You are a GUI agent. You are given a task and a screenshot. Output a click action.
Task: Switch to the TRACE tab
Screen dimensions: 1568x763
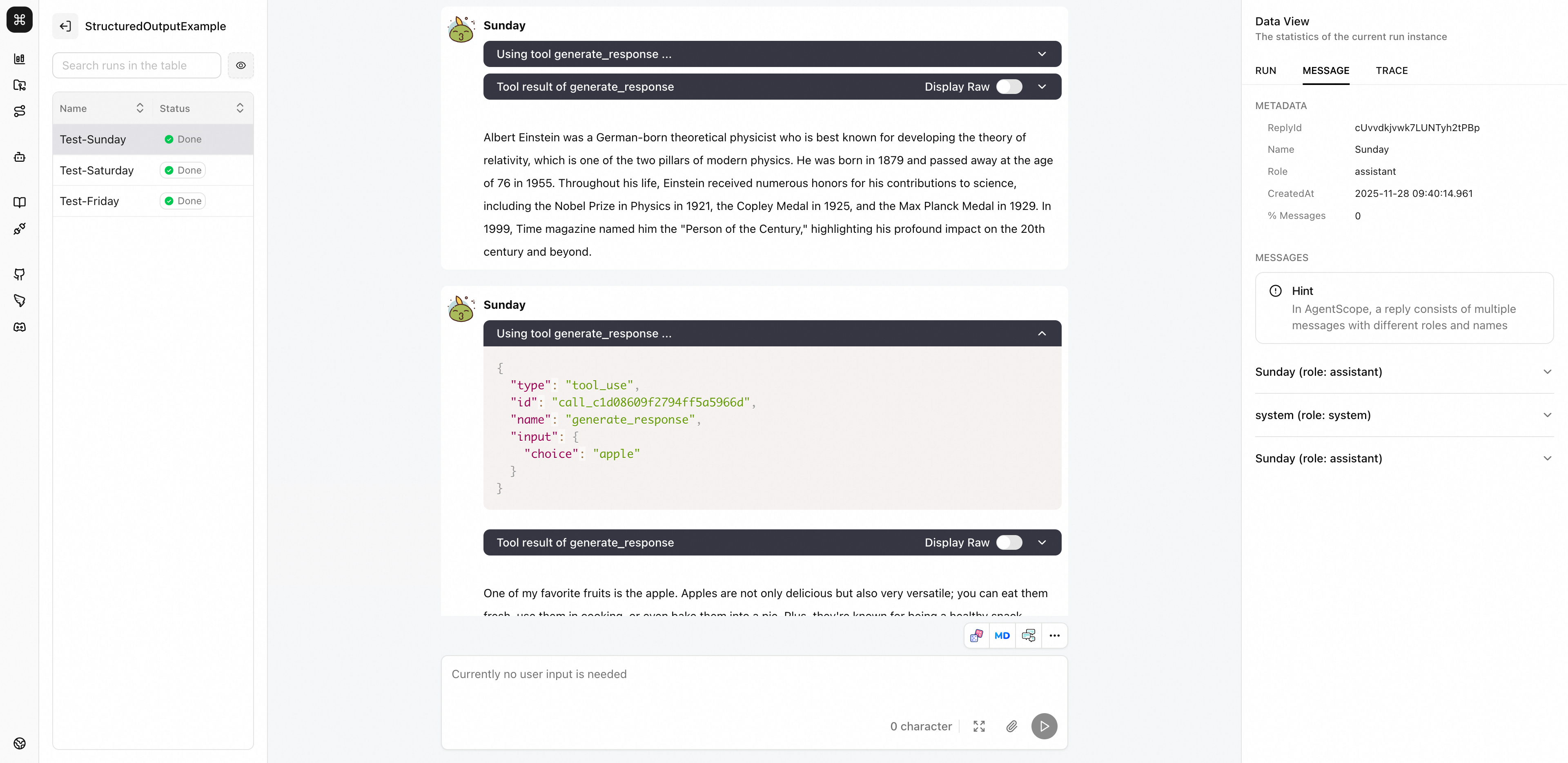click(x=1392, y=71)
